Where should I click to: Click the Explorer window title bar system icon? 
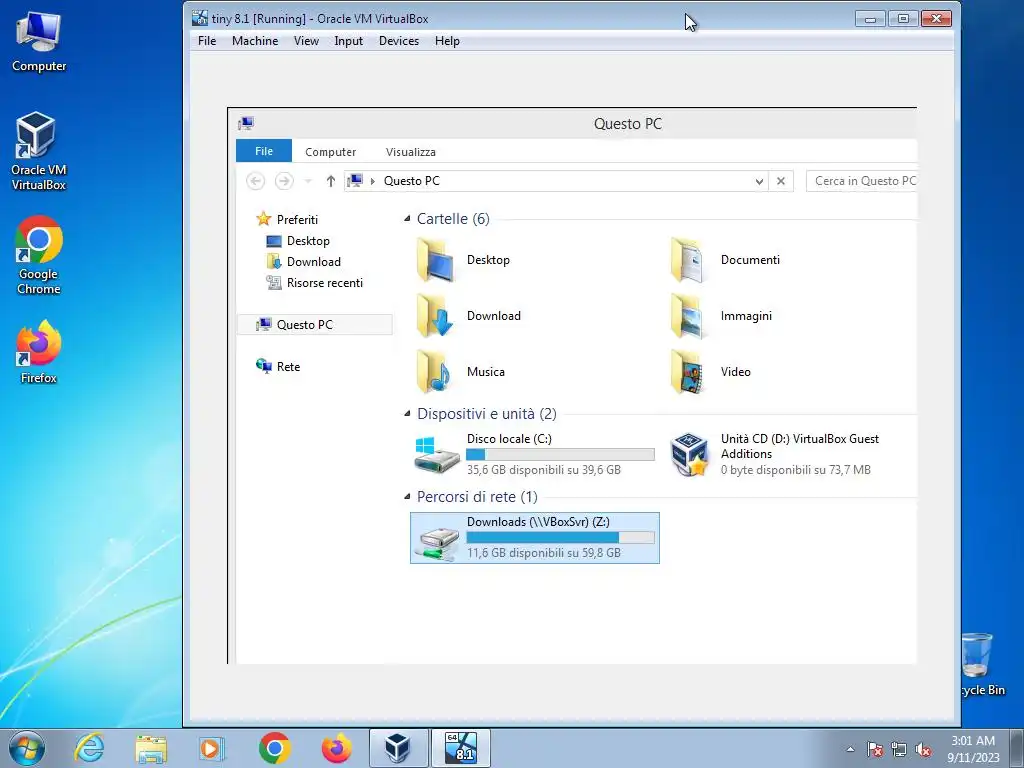(x=246, y=123)
